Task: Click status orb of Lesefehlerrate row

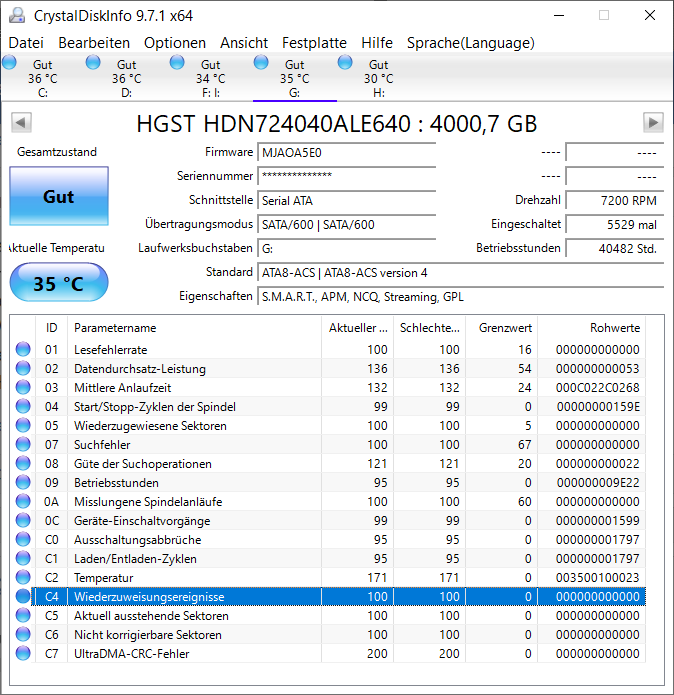Action: (x=23, y=349)
